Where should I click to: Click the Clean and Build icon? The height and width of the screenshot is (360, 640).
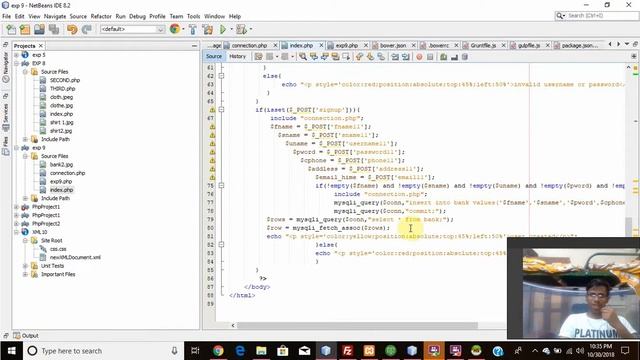pos(208,29)
